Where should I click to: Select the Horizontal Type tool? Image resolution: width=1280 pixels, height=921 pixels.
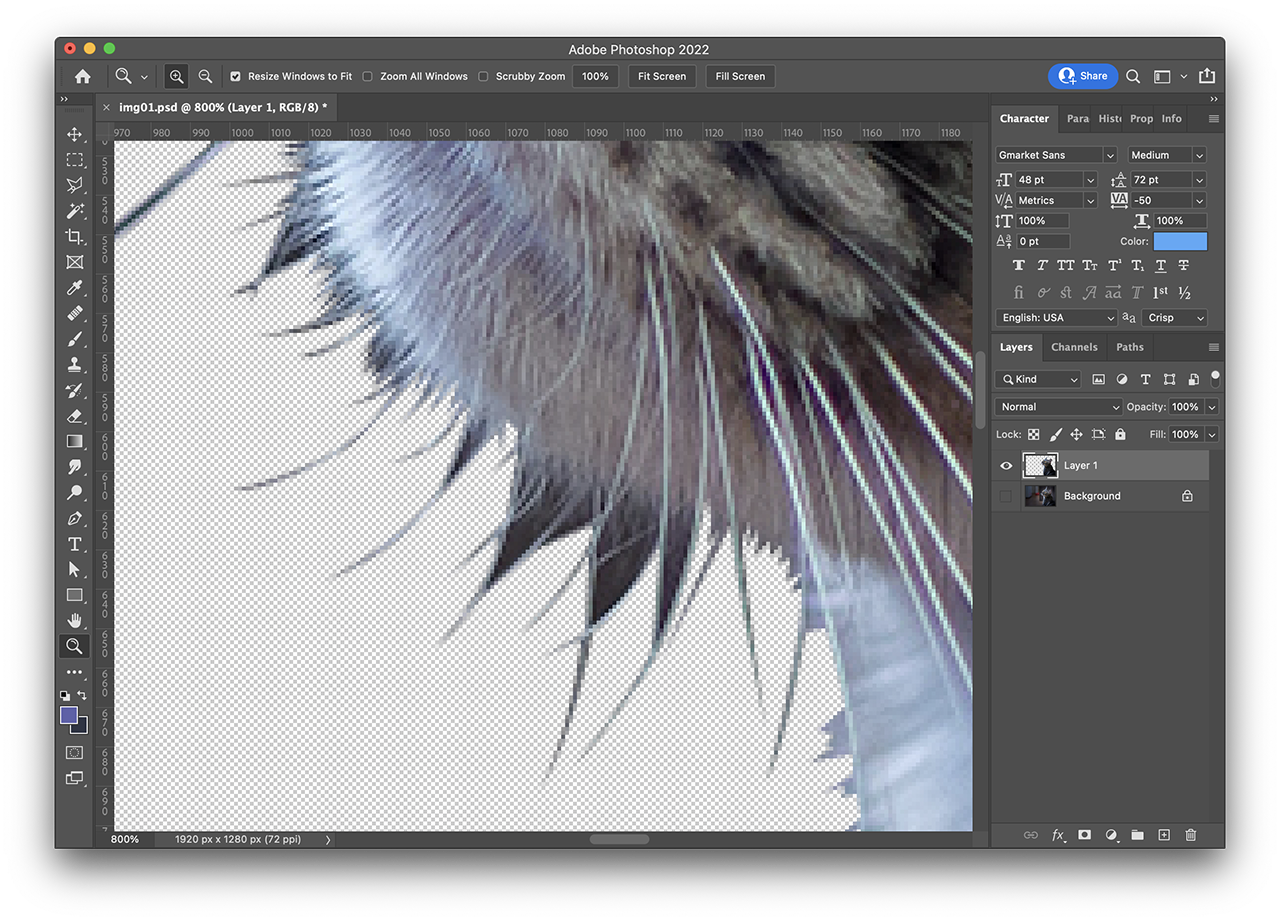(x=74, y=544)
